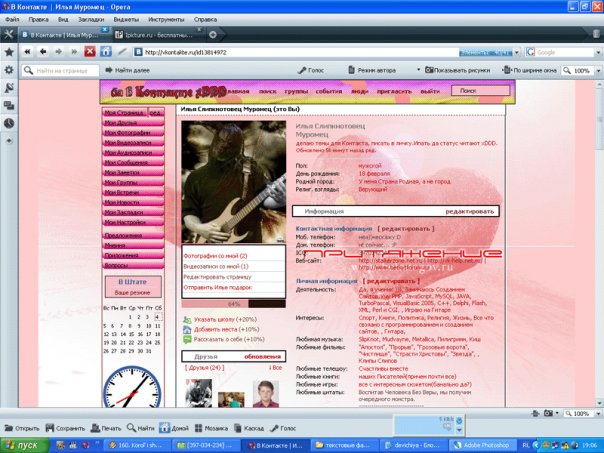Click the 64% profile completion bar
This screenshot has width=604, height=453.
pos(233,304)
